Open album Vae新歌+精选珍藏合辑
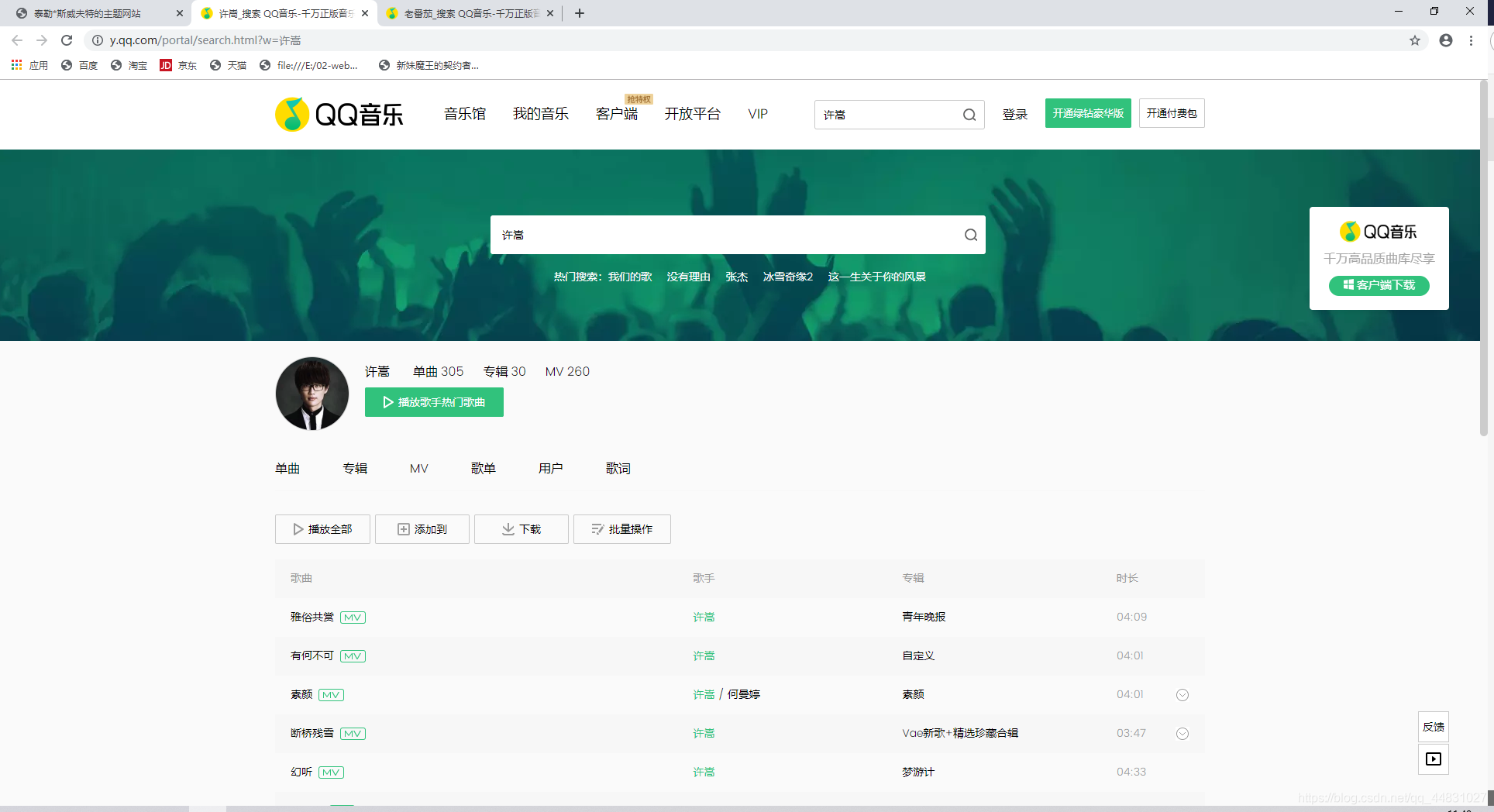 (x=960, y=733)
